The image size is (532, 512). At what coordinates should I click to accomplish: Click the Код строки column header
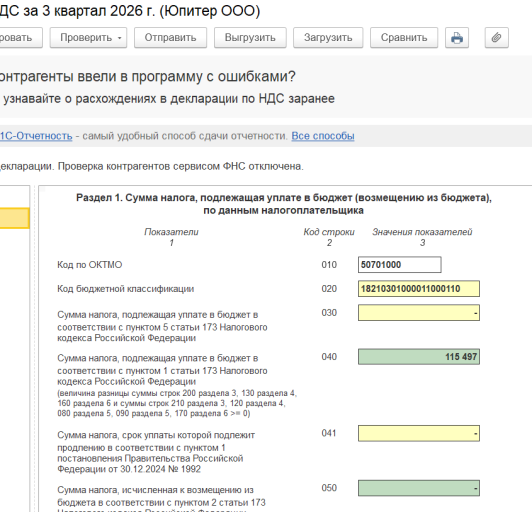click(329, 232)
